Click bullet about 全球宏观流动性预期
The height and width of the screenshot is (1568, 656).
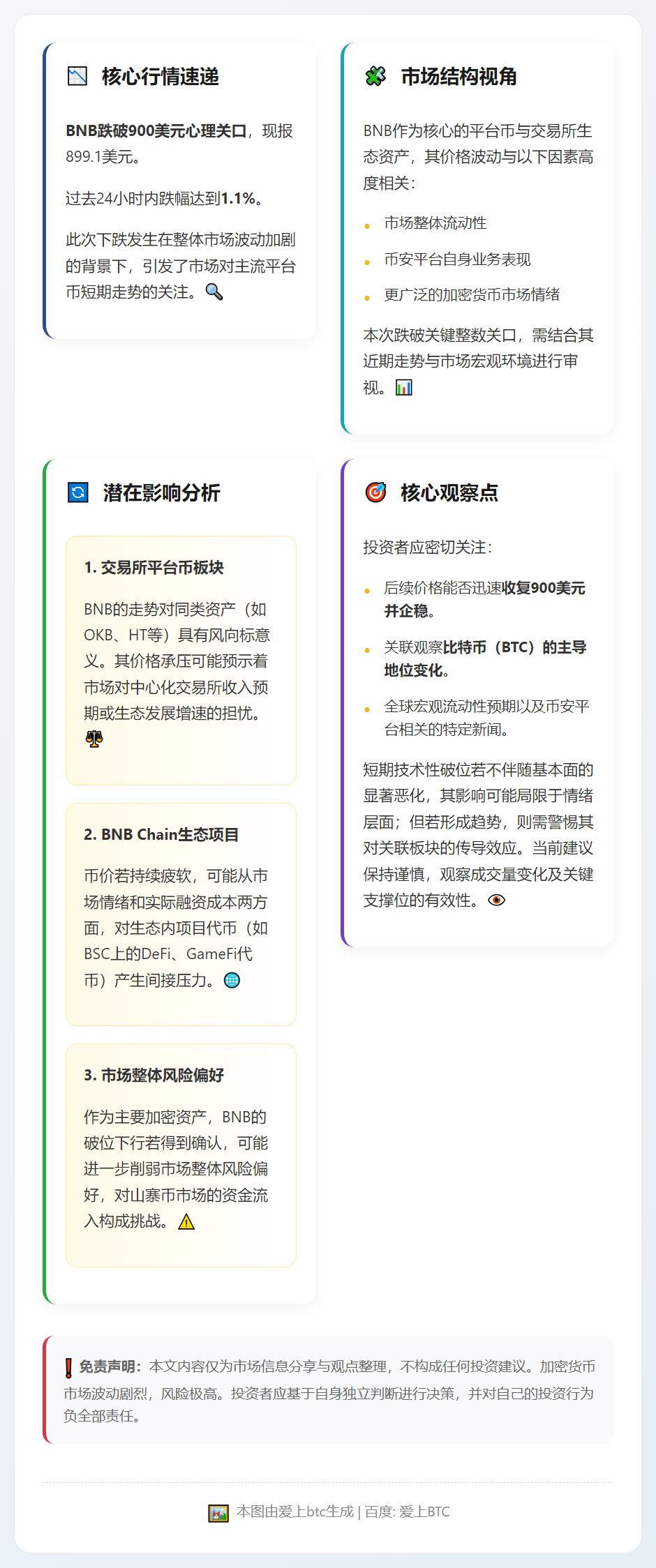(x=486, y=718)
